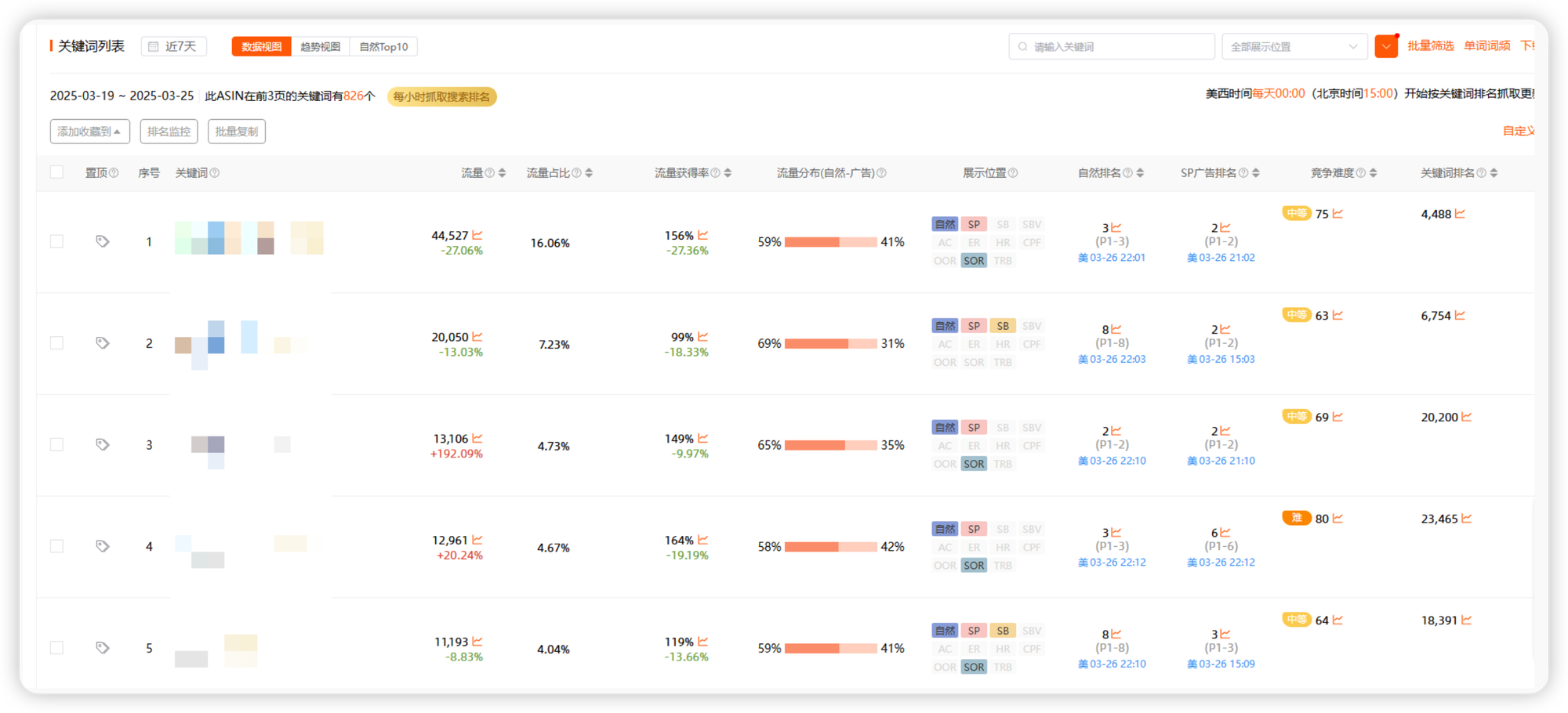Open trend icon beside acquisition rate 156%
Screen dimensions: 1568x713
click(x=703, y=235)
